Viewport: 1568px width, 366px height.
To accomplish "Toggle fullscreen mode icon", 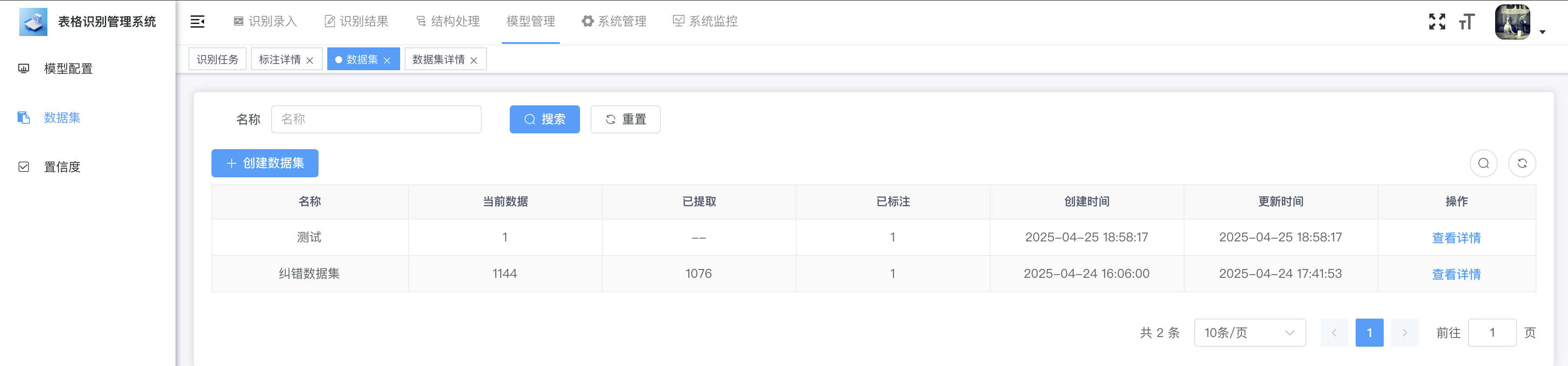I will [1436, 22].
